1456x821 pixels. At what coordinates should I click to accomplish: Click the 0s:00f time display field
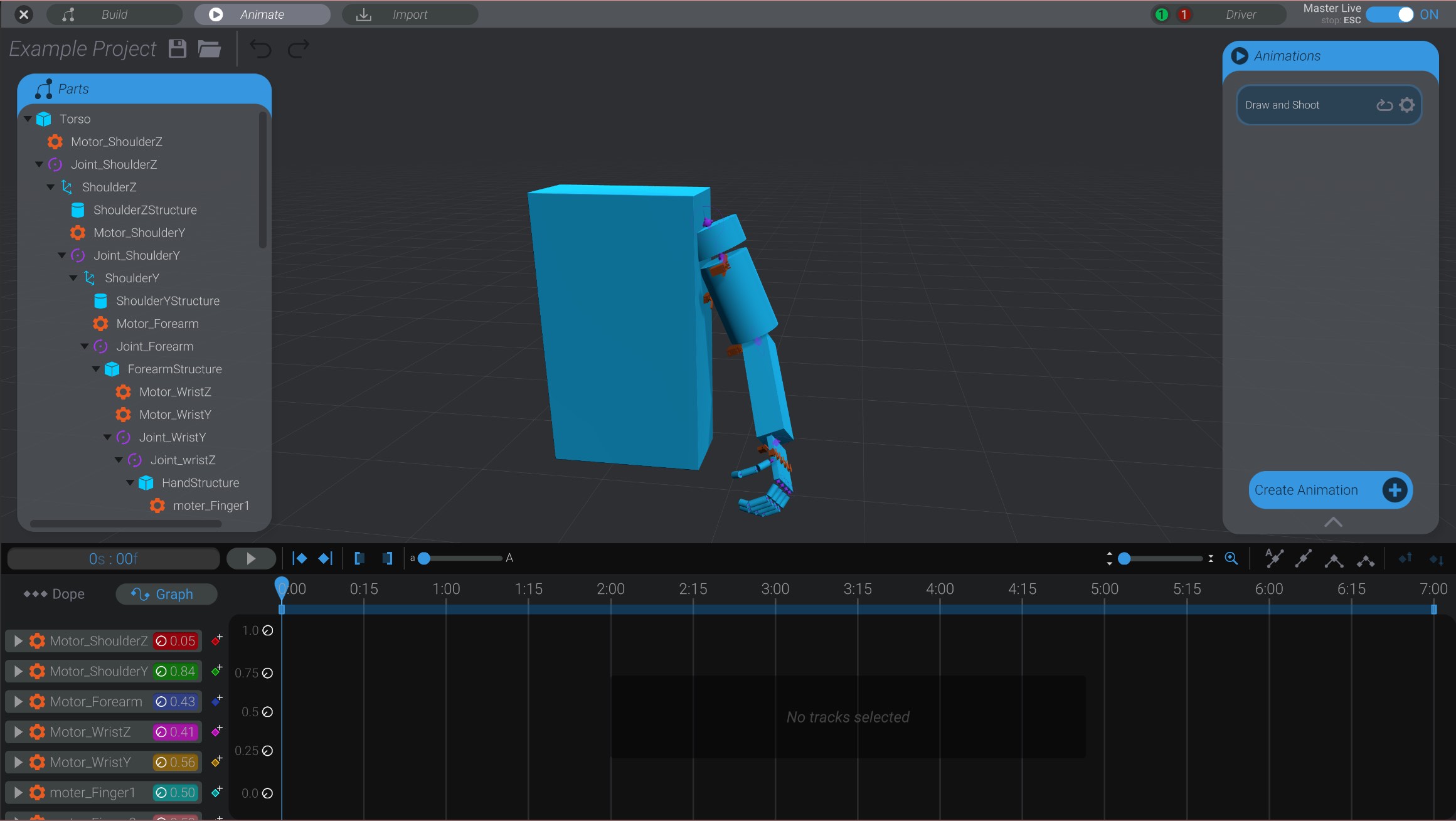(x=113, y=558)
